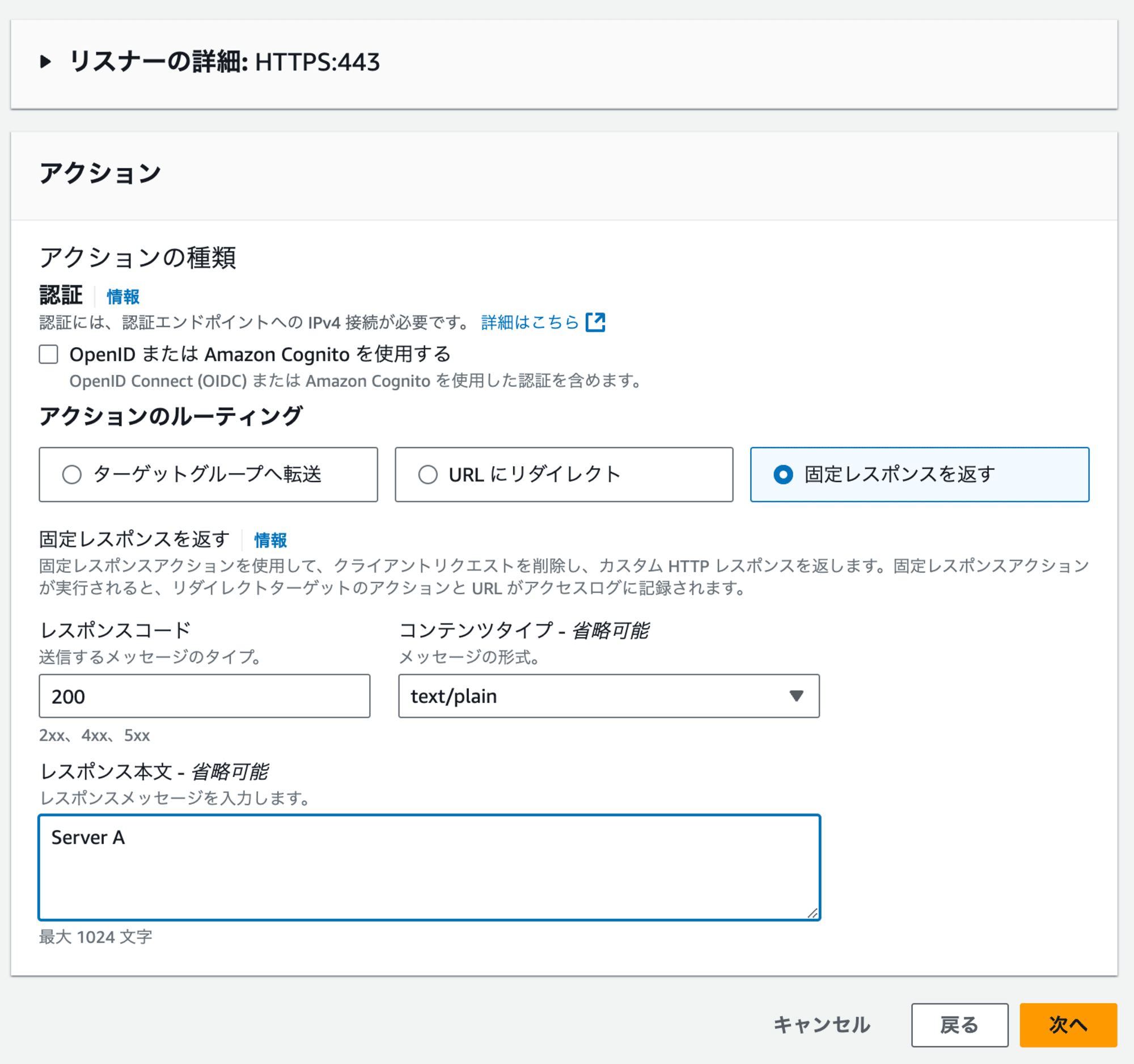Click the 2xx、4xx、5xx hint text
1134x1064 pixels.
pyautogui.click(x=94, y=736)
